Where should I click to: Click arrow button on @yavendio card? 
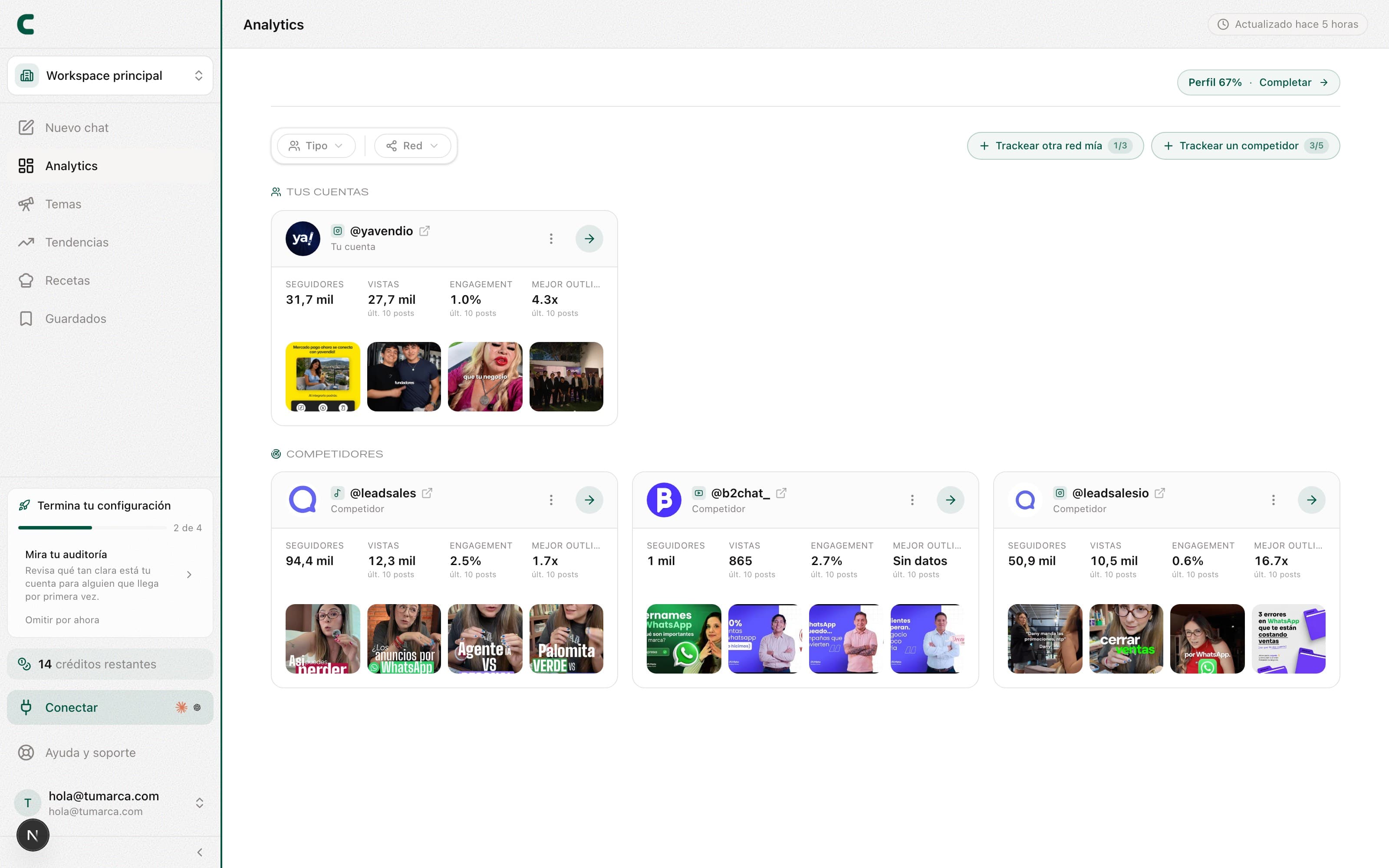tap(589, 239)
